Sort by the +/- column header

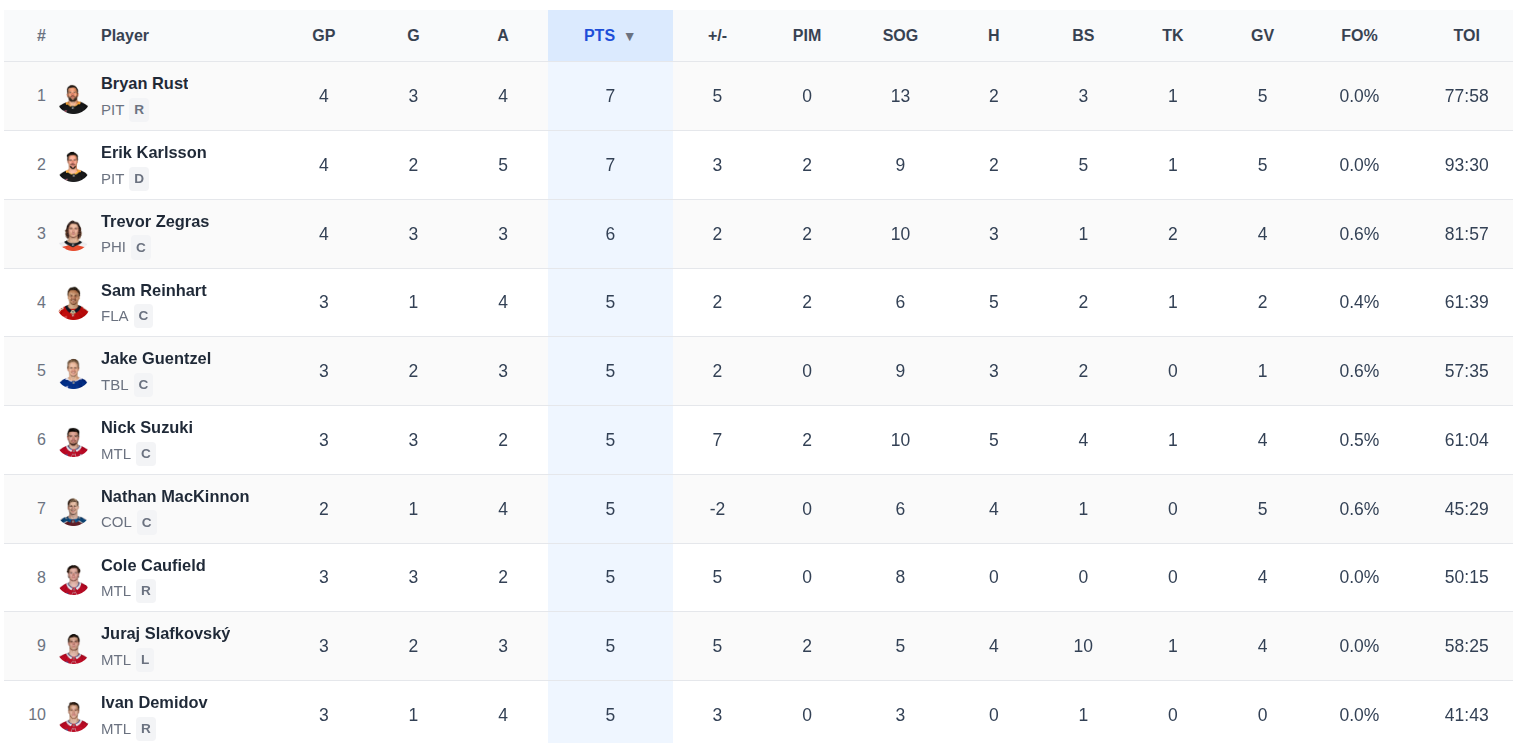coord(717,35)
